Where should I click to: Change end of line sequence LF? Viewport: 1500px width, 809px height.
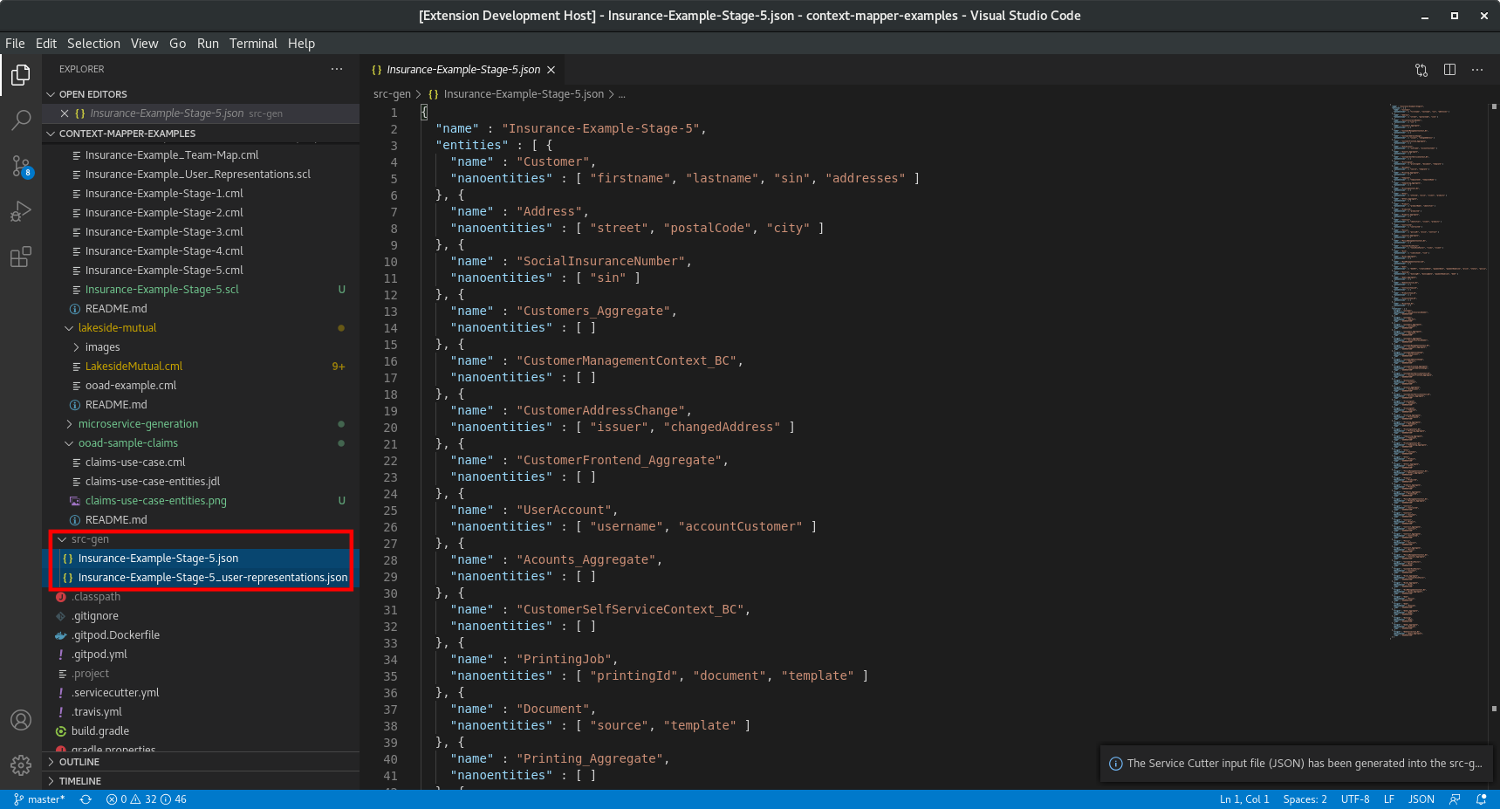(x=1389, y=800)
